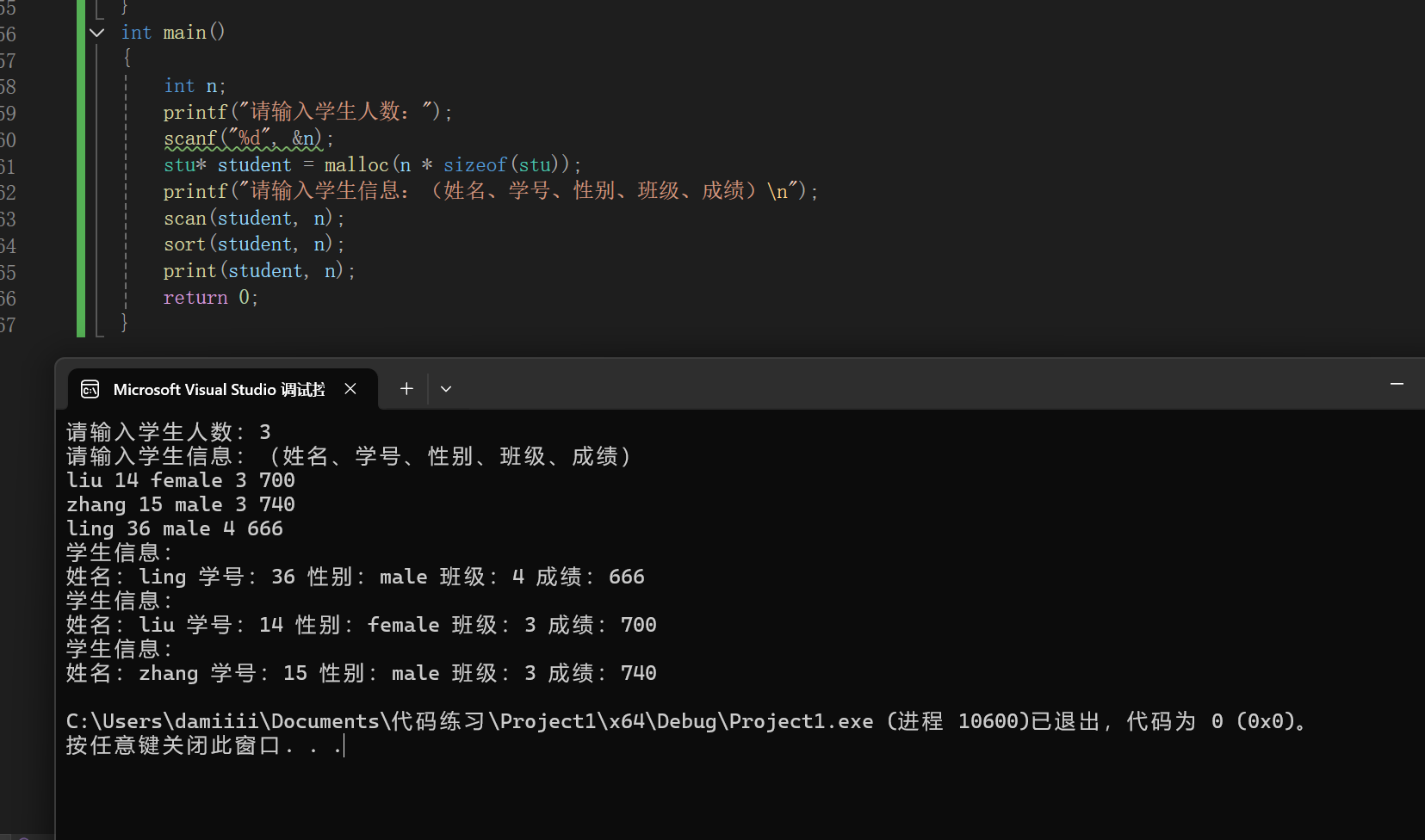1425x840 pixels.
Task: Click the 'stu* student' declaration in code
Action: [x=228, y=165]
